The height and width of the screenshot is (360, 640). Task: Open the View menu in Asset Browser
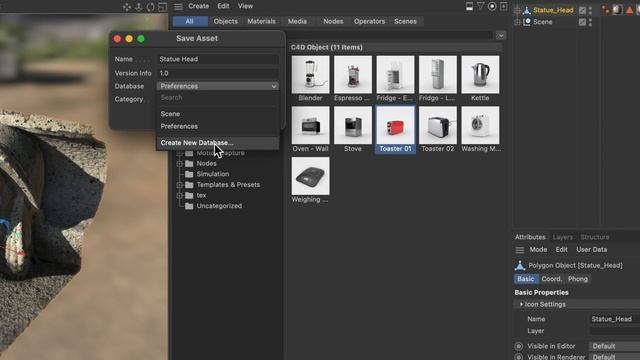pyautogui.click(x=245, y=6)
